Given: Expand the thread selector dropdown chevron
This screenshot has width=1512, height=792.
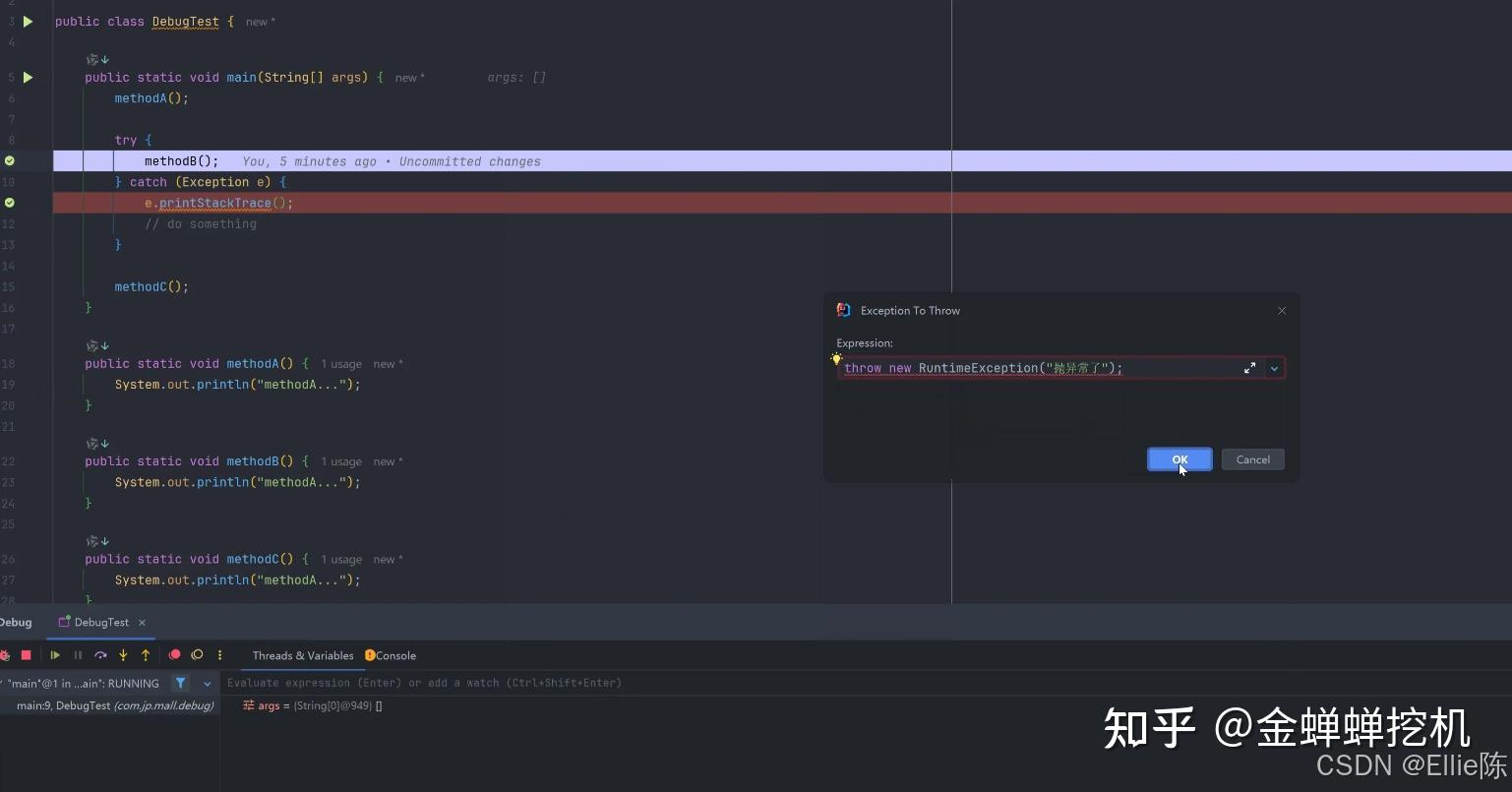Looking at the screenshot, I should coord(207,683).
